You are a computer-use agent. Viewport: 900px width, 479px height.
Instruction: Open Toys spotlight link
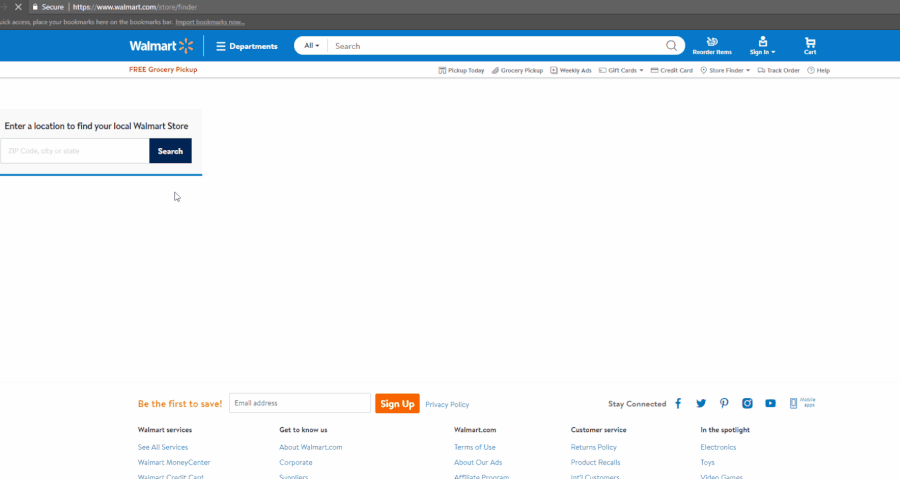707,462
